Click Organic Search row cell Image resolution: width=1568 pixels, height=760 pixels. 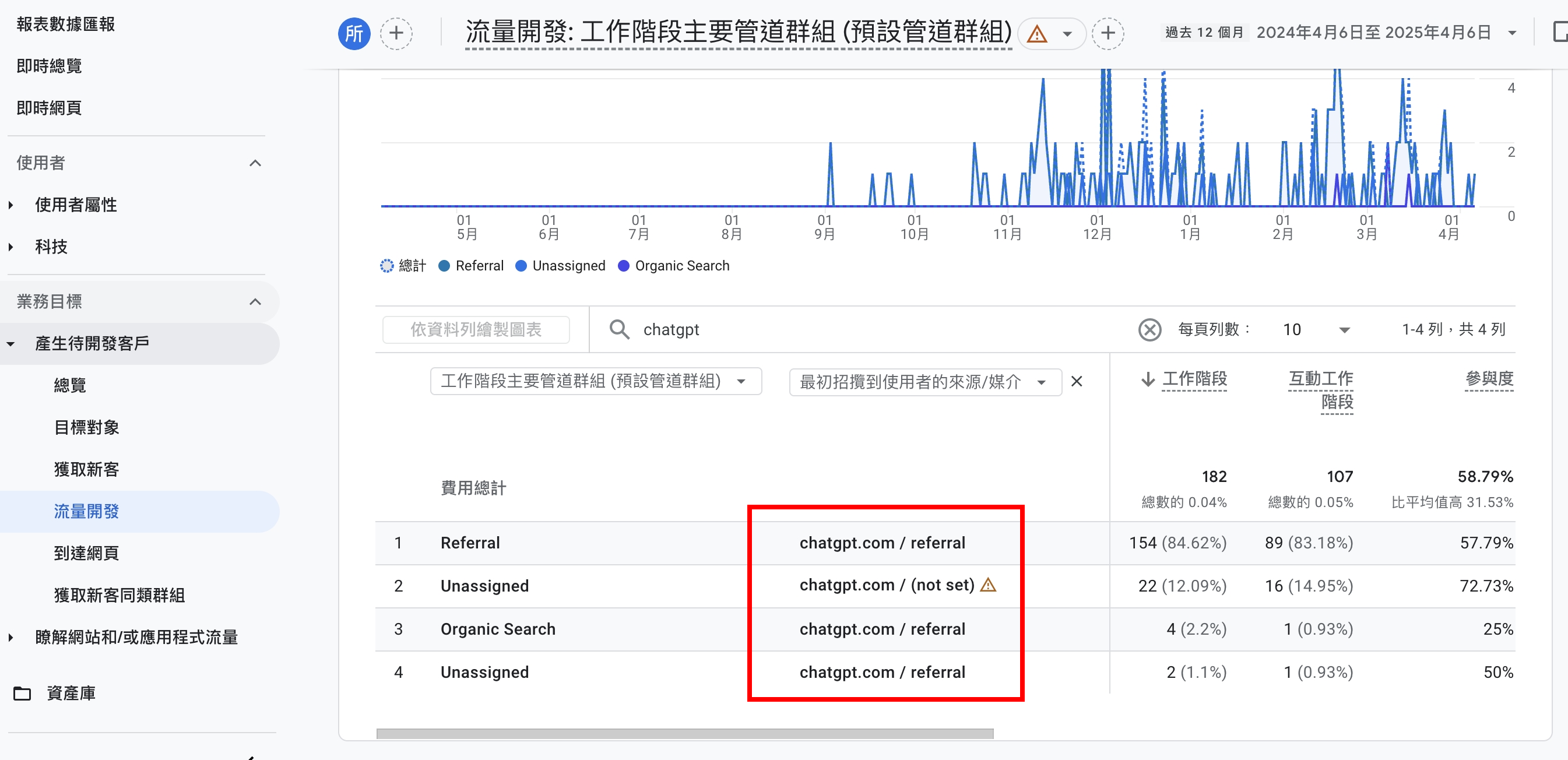(x=498, y=629)
